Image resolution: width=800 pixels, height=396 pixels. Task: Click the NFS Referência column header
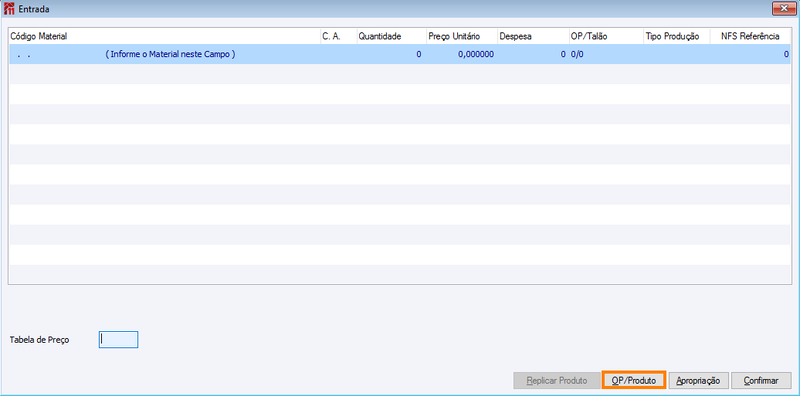[x=751, y=36]
